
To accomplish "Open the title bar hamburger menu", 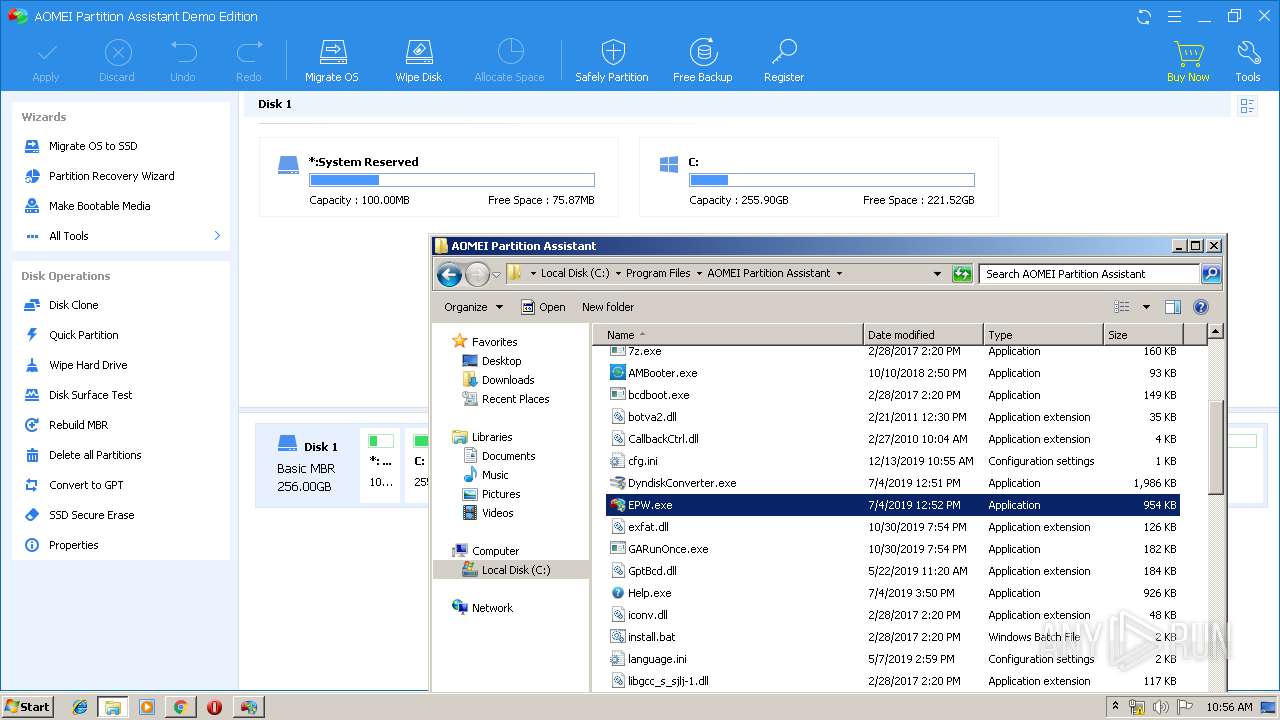I will [x=1175, y=16].
